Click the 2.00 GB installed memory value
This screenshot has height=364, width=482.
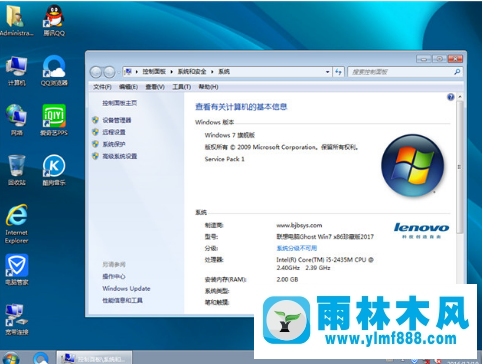[287, 279]
